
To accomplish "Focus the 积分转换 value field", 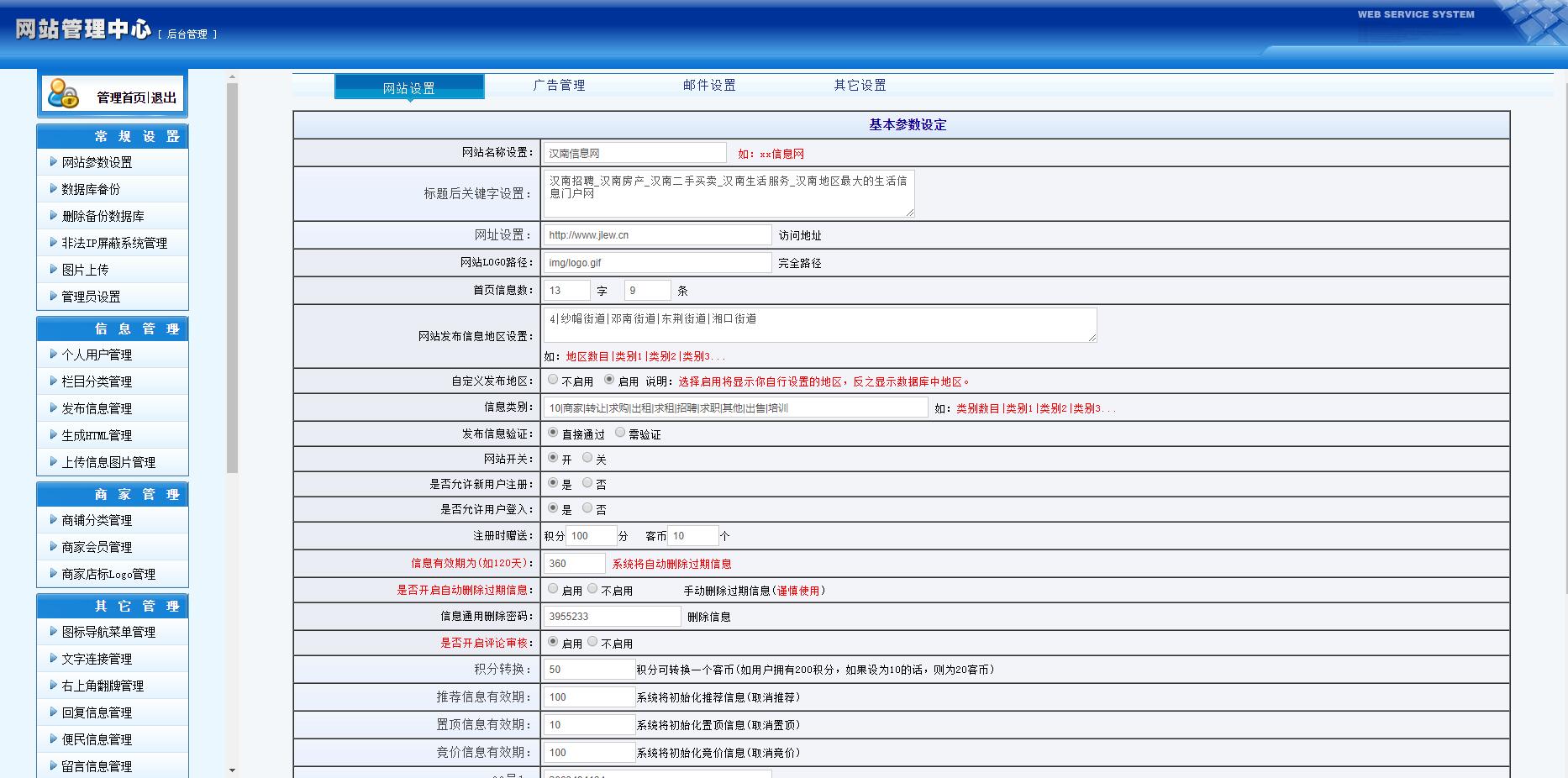I will 589,670.
